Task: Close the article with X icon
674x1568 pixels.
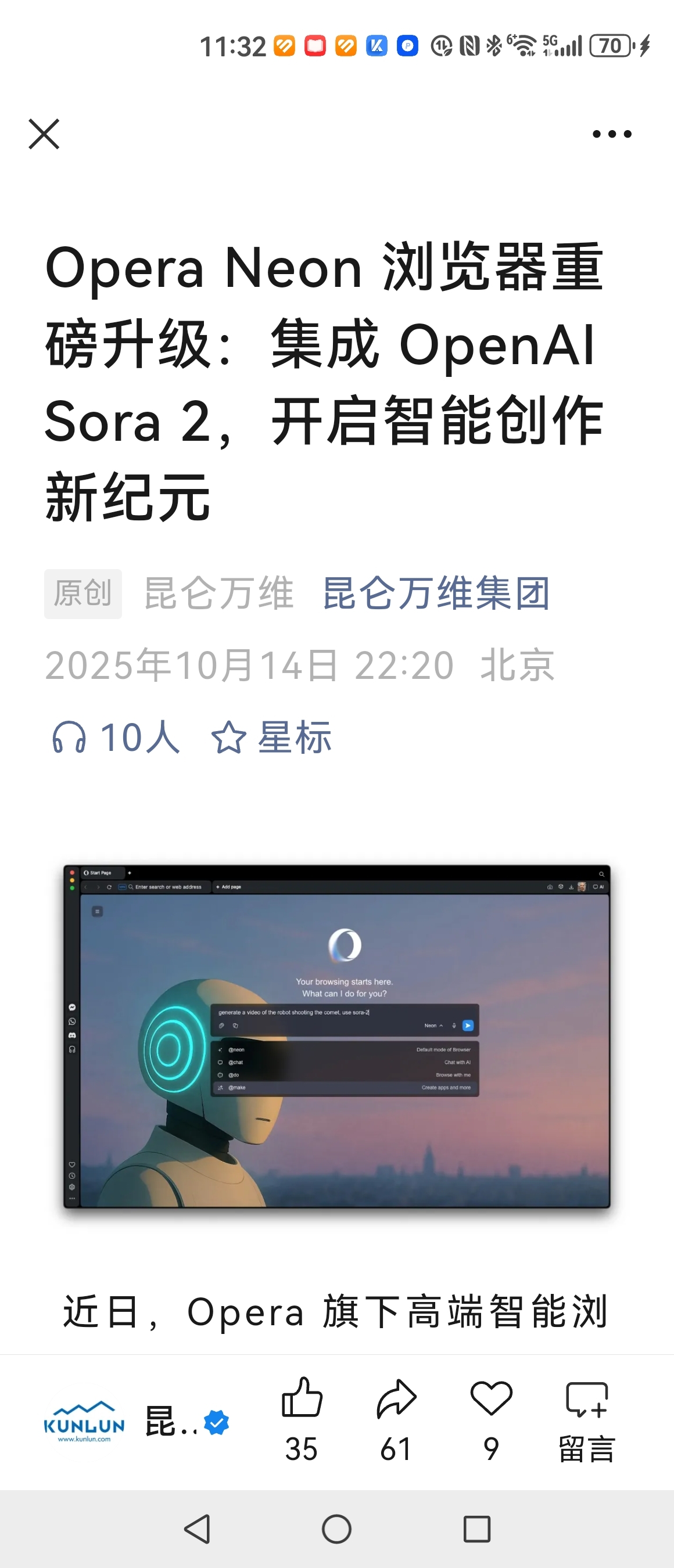Action: coord(44,134)
